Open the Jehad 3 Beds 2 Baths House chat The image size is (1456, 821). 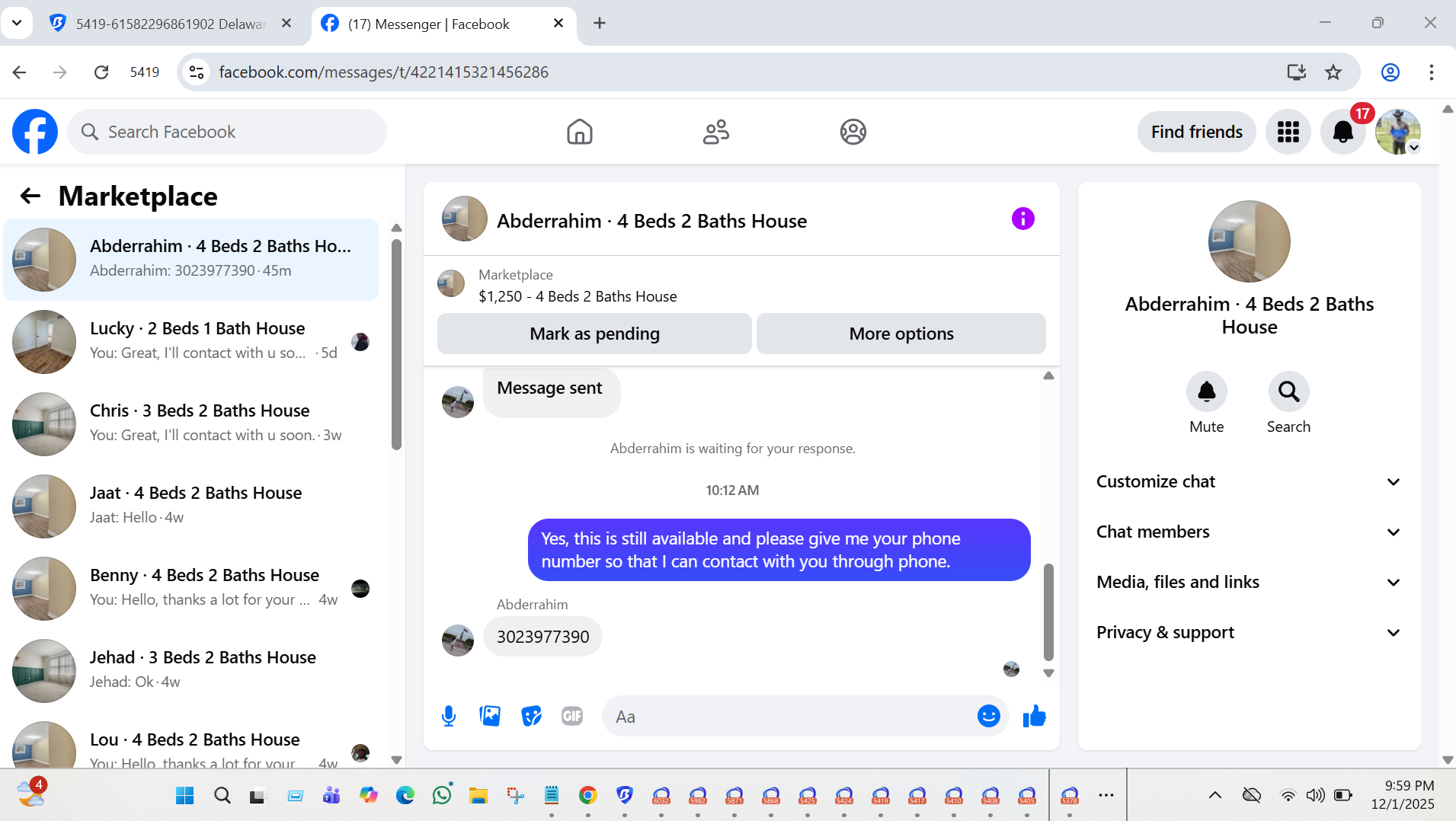pyautogui.click(x=190, y=670)
